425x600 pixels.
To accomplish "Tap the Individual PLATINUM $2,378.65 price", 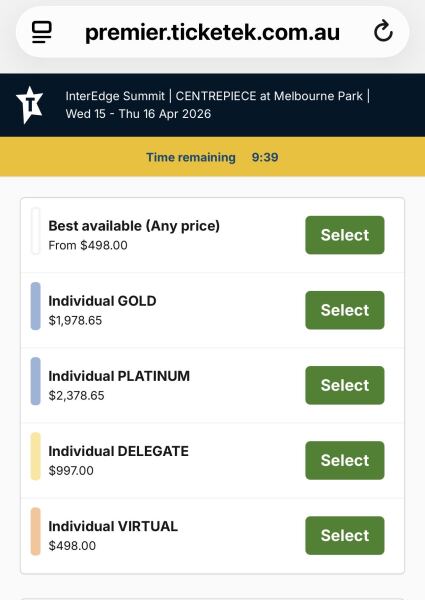I will point(76,395).
